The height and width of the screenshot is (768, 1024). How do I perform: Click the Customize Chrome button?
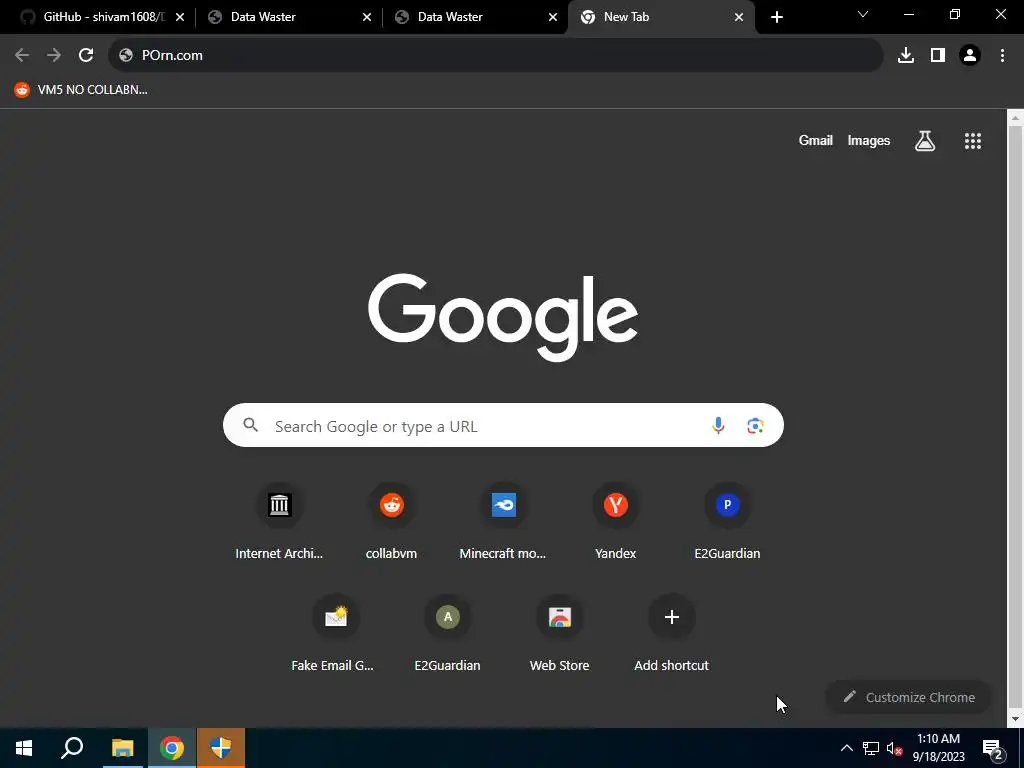point(908,697)
